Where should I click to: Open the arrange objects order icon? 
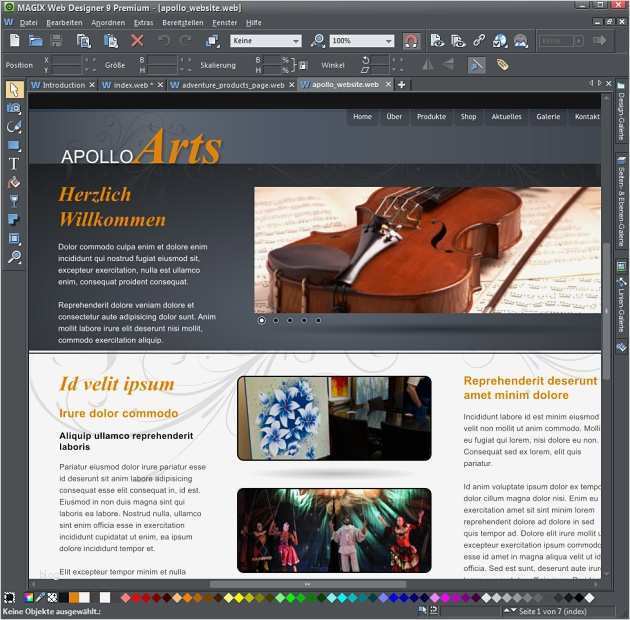click(x=213, y=41)
